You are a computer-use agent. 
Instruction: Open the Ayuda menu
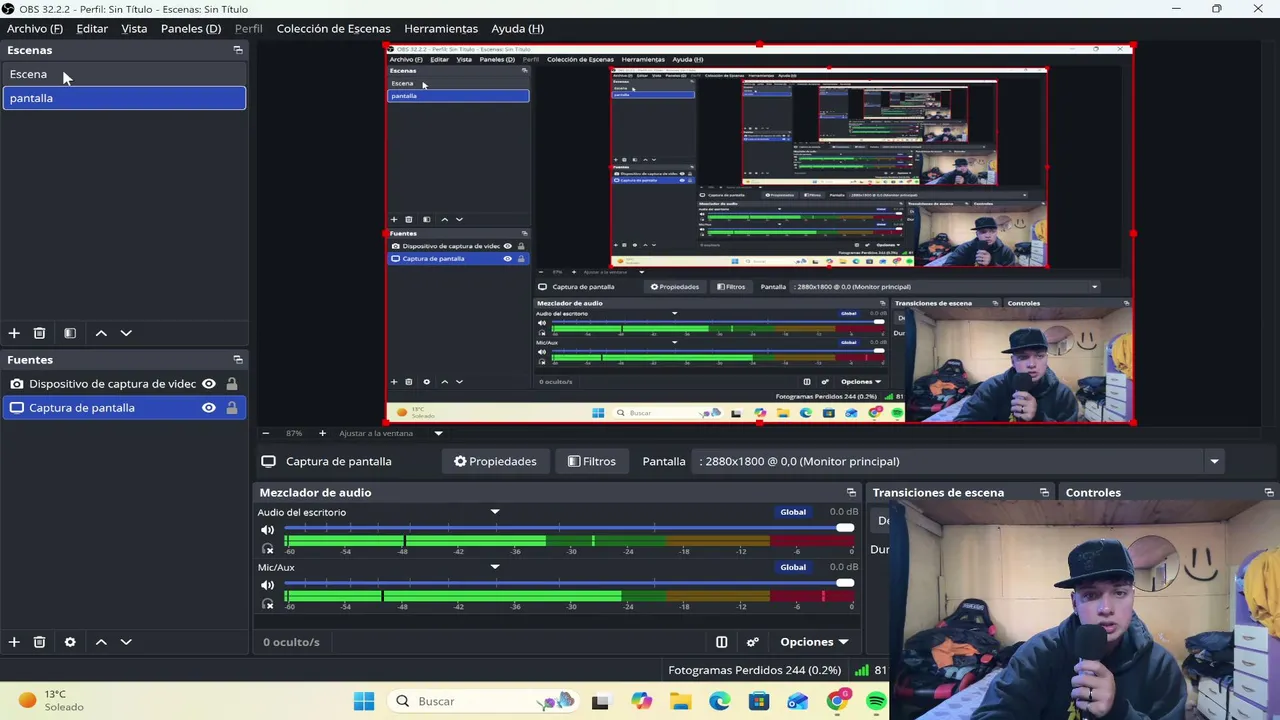coord(517,29)
